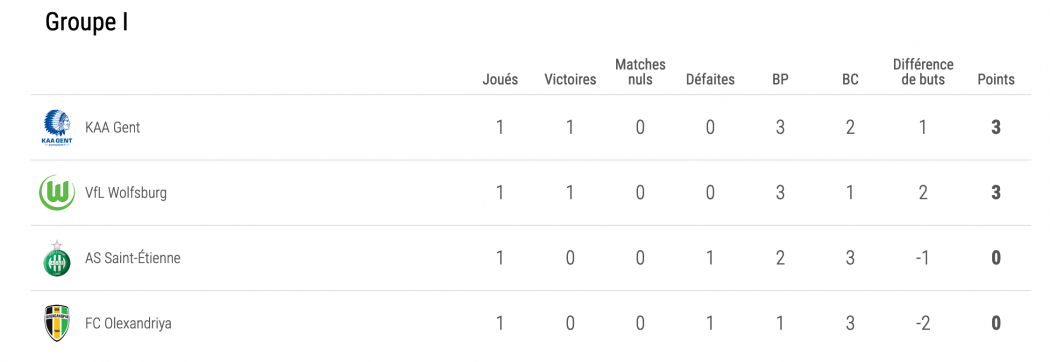Click the KAA Gent club logo
The width and height of the screenshot is (1050, 362).
[57, 128]
